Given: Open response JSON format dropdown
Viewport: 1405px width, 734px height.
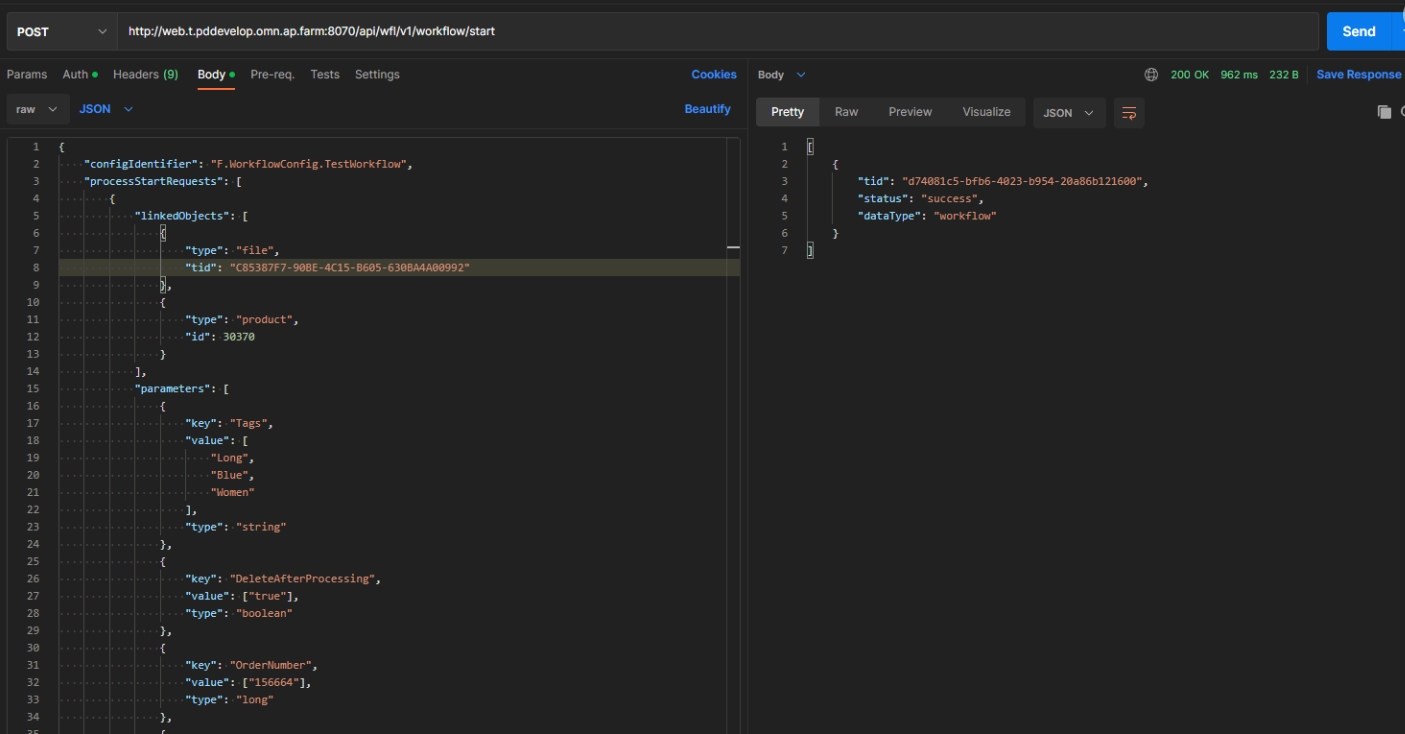Looking at the screenshot, I should [1069, 113].
